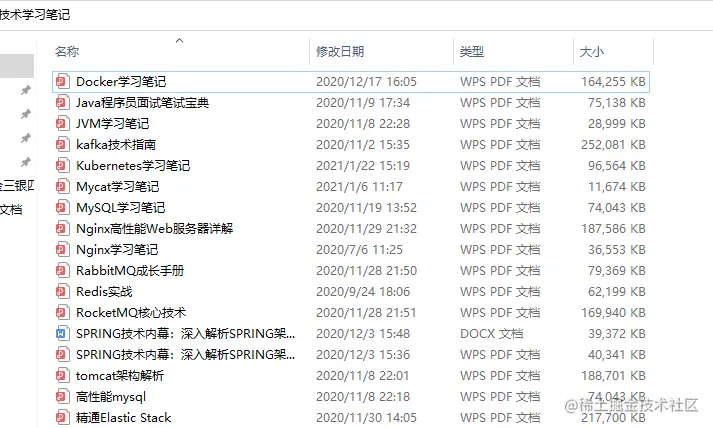Sort files by the 修改日期 column header
713x428 pixels.
(340, 51)
